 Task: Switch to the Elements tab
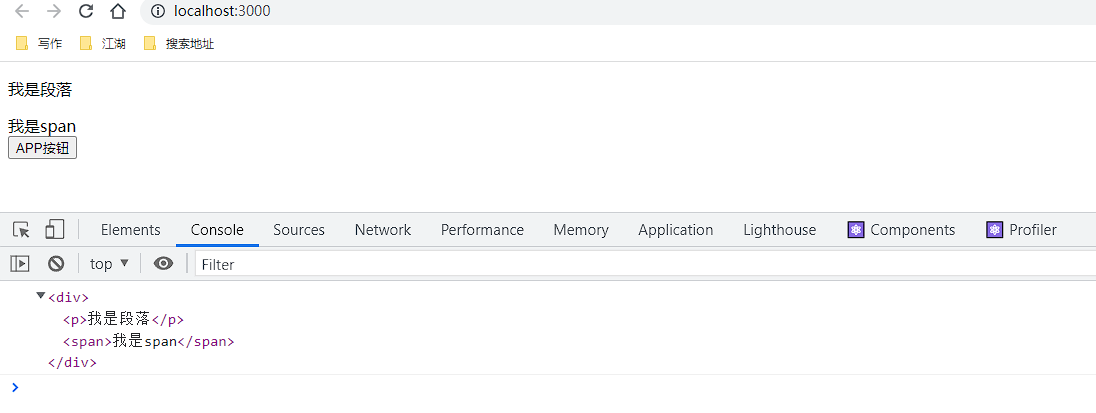point(130,230)
